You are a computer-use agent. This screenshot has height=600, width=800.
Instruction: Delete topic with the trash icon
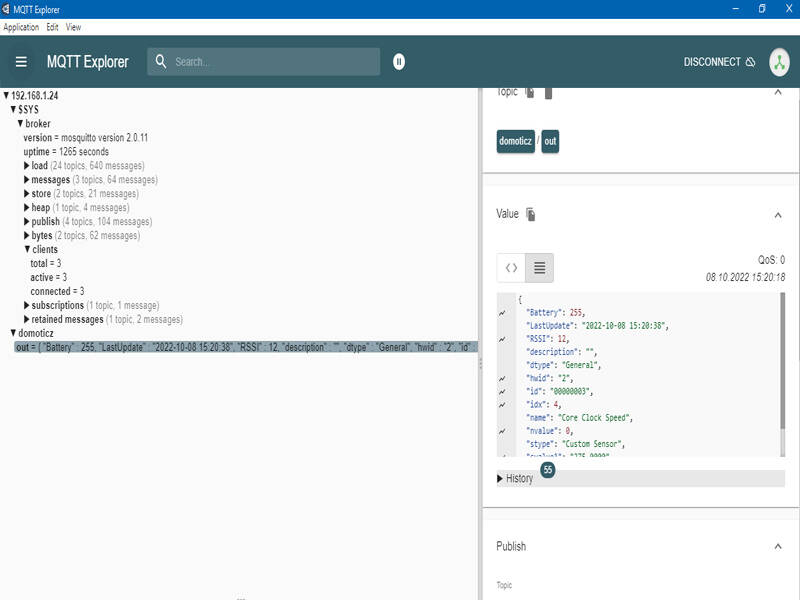point(548,92)
